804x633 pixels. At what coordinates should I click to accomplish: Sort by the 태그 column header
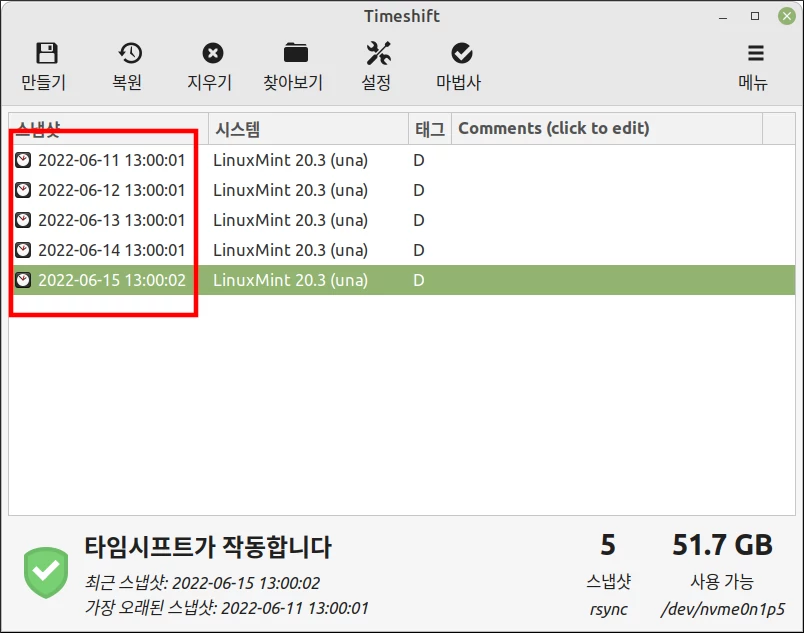tap(430, 129)
